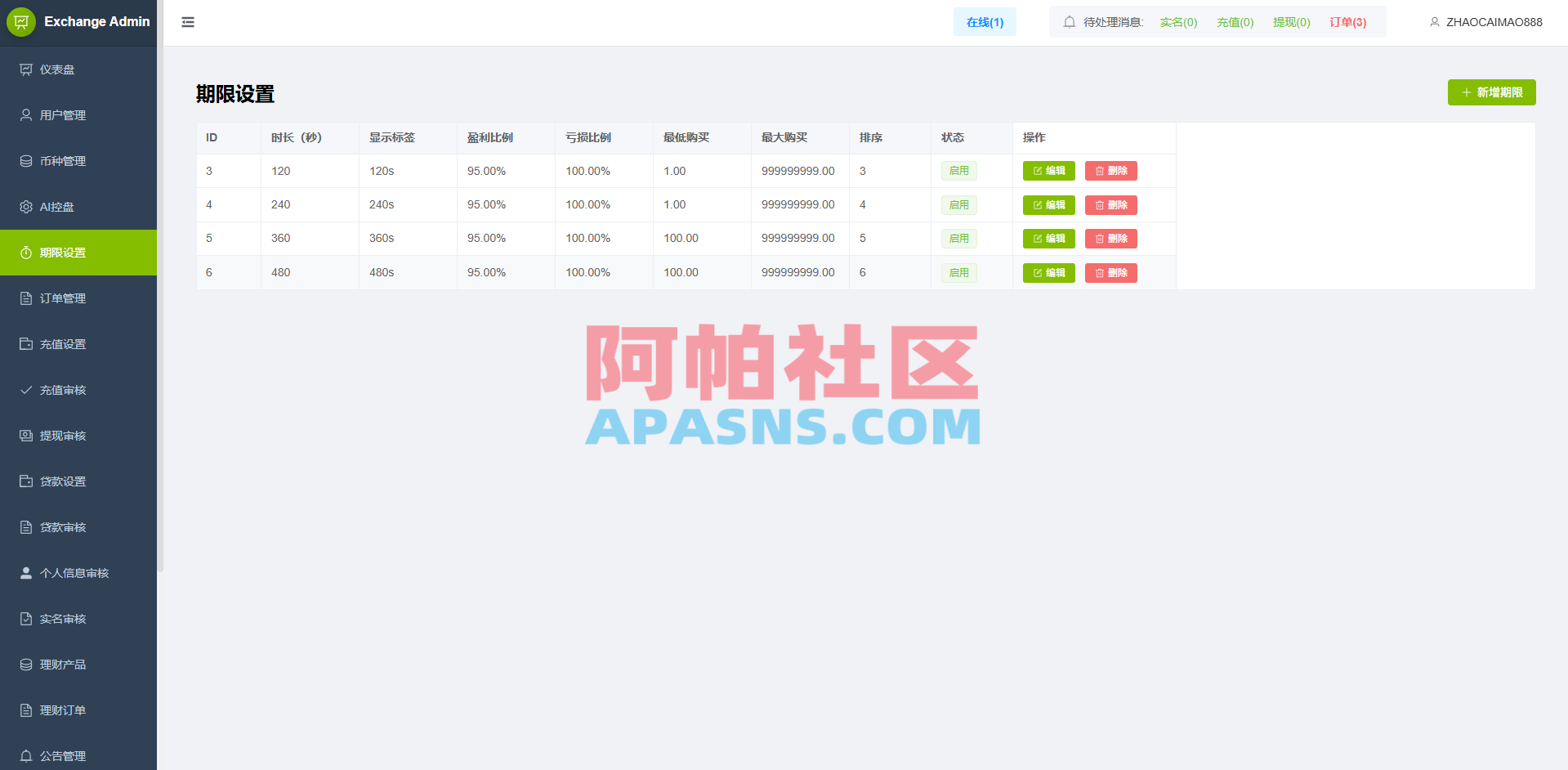Viewport: 1568px width, 770px height.
Task: Click the 充值设置 folder icon
Action: [x=26, y=344]
